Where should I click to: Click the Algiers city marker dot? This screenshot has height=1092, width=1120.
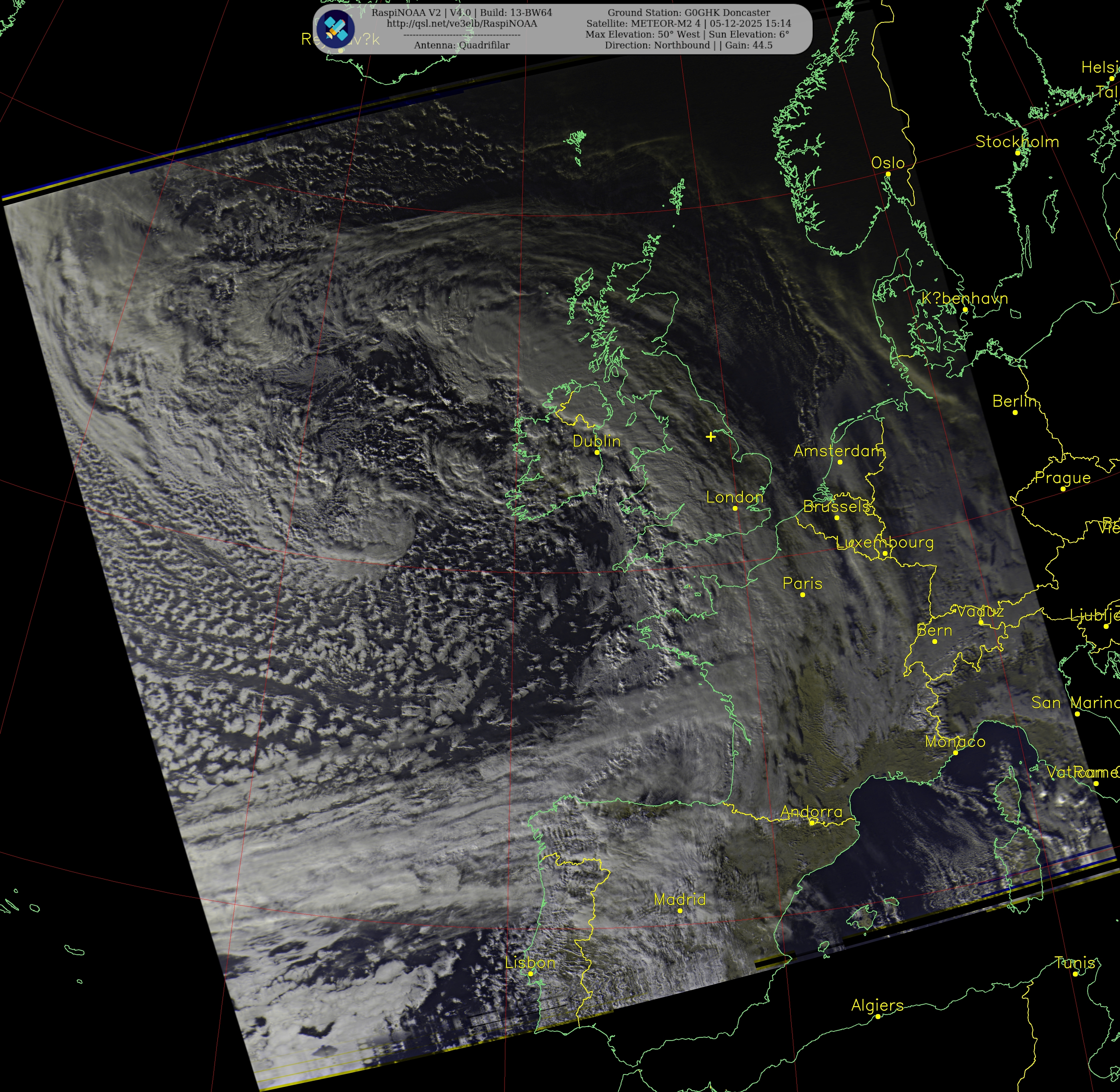877,1016
